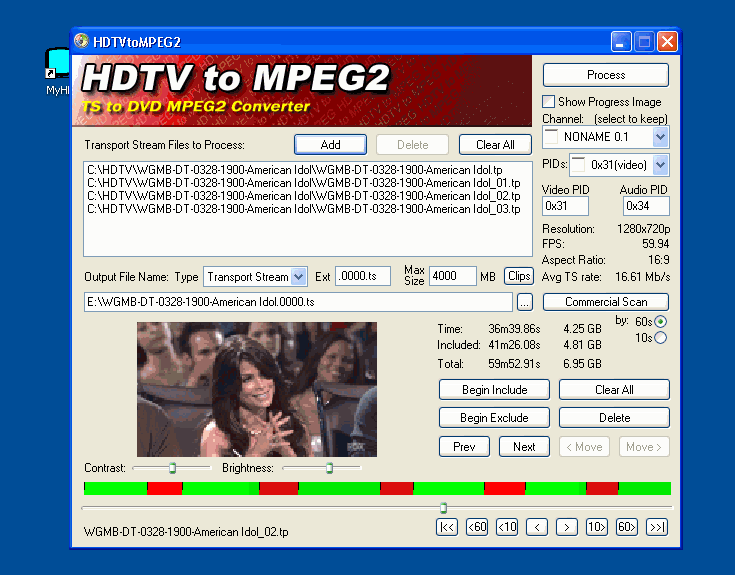Select the American Idol_02.tp file entry
Image resolution: width=735 pixels, height=575 pixels.
[304, 196]
